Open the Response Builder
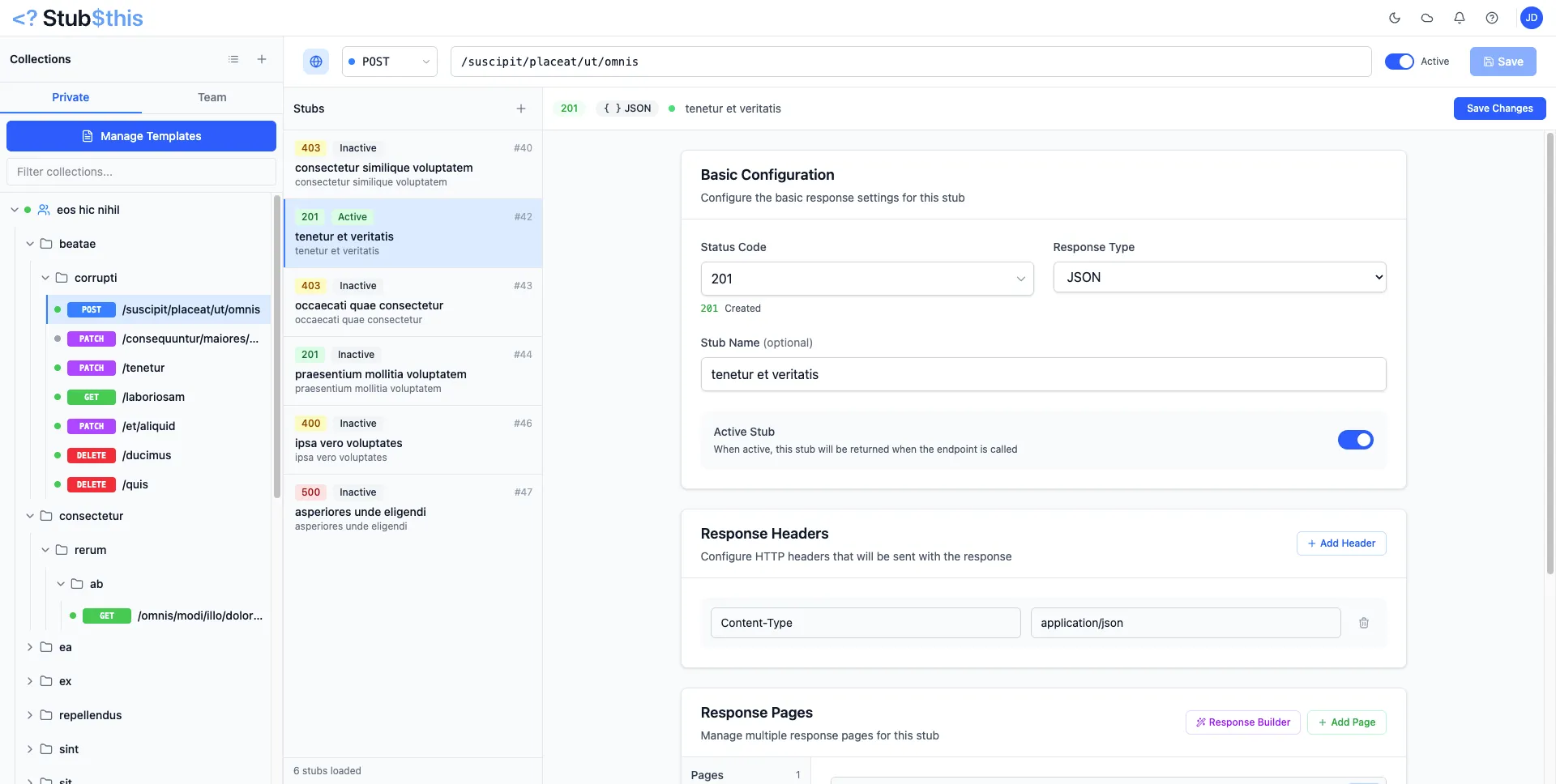The width and height of the screenshot is (1556, 784). [1242, 722]
